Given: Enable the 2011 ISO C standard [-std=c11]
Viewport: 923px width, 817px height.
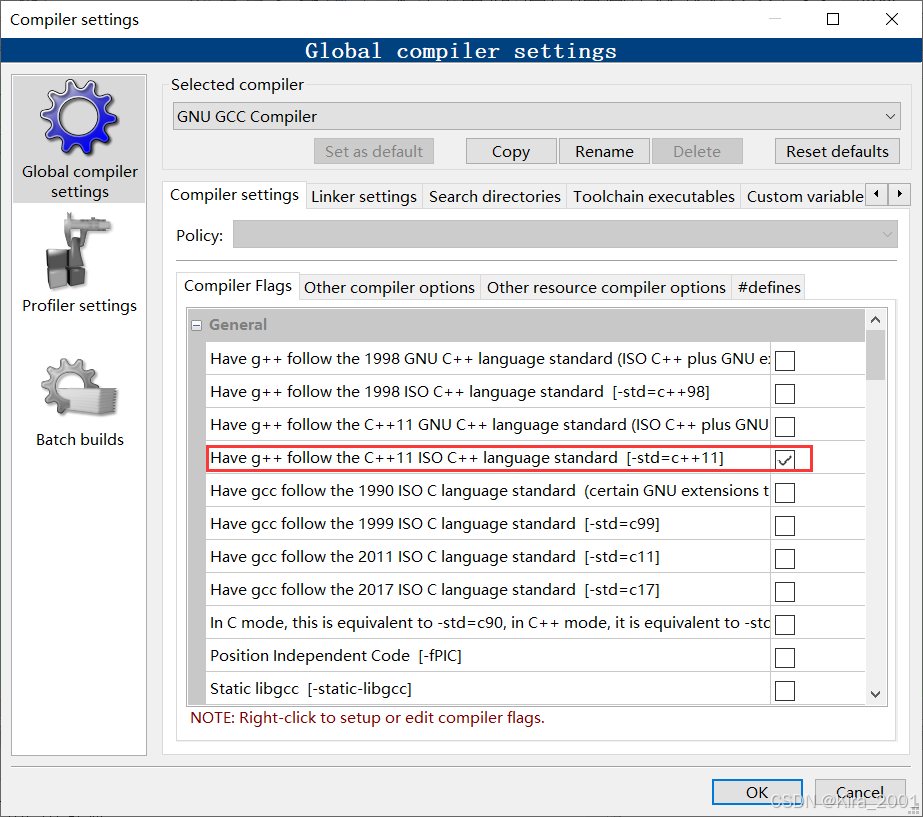Looking at the screenshot, I should [x=784, y=557].
